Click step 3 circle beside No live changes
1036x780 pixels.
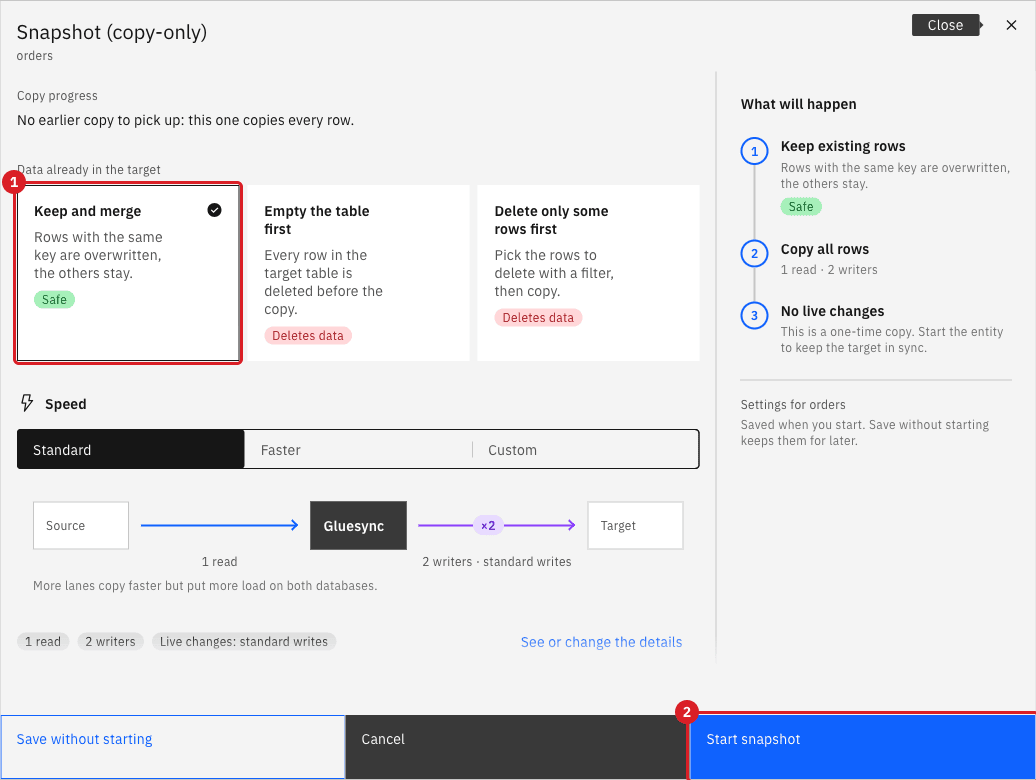click(754, 315)
